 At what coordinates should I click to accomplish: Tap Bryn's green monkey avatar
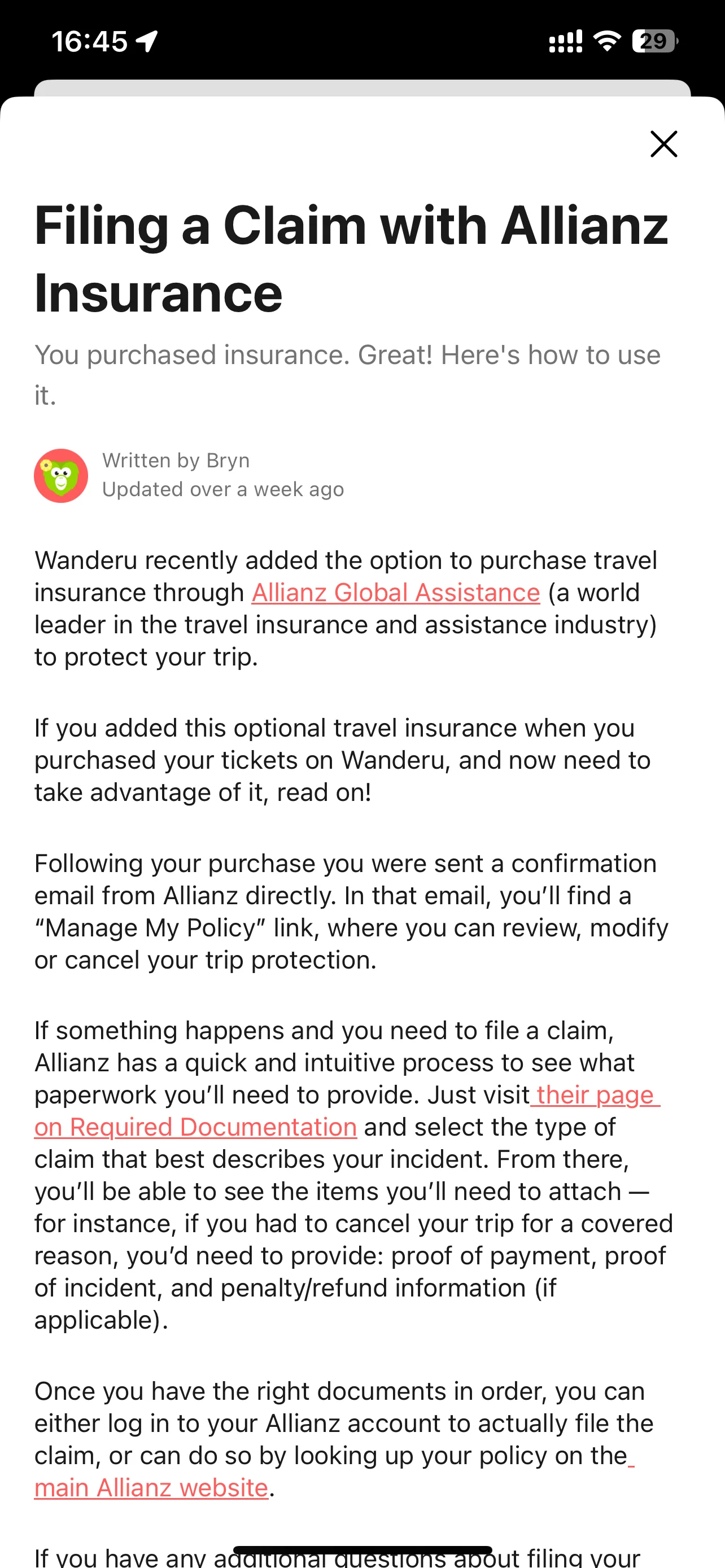coord(61,475)
